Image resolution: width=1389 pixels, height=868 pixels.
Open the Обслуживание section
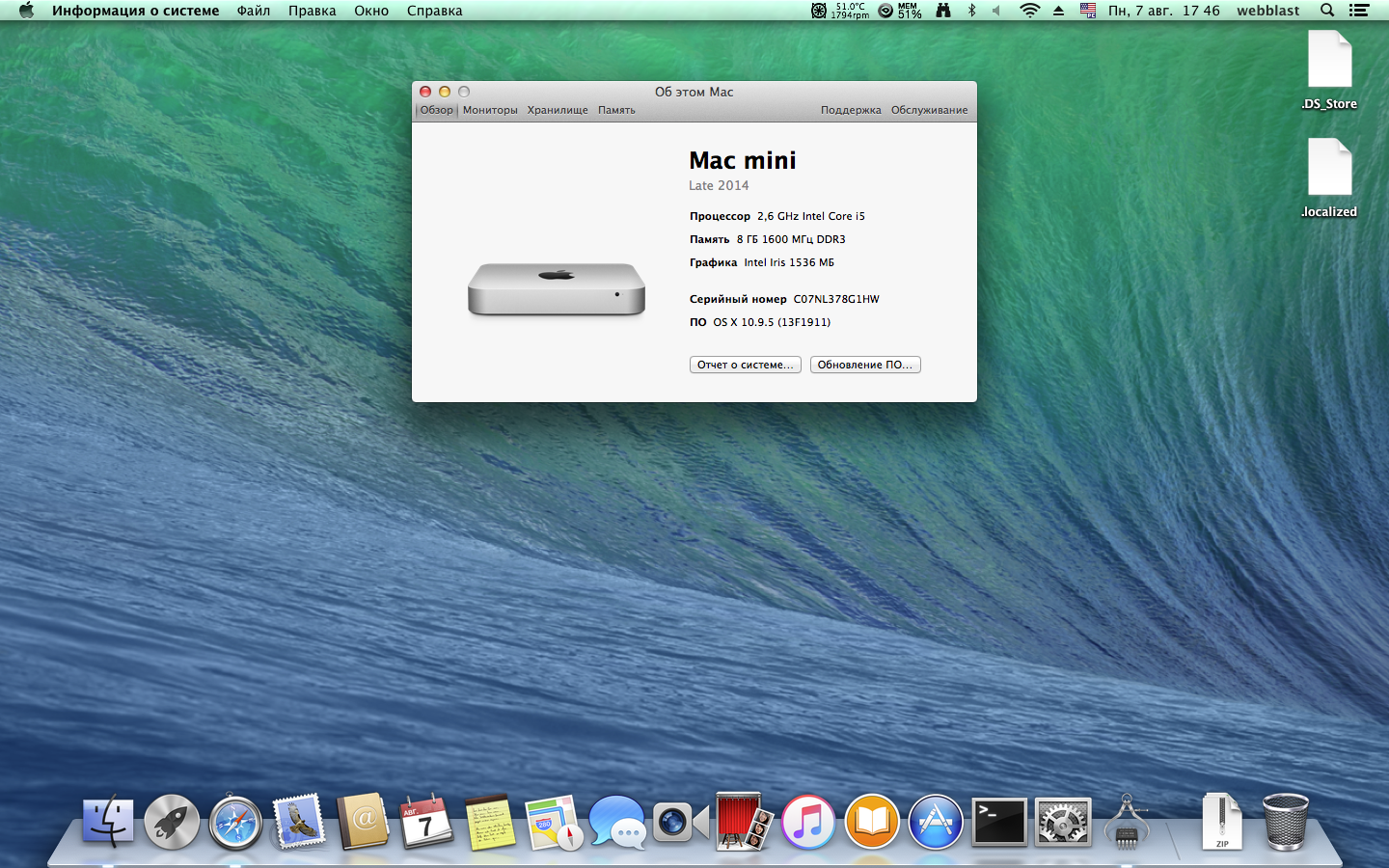tap(929, 110)
